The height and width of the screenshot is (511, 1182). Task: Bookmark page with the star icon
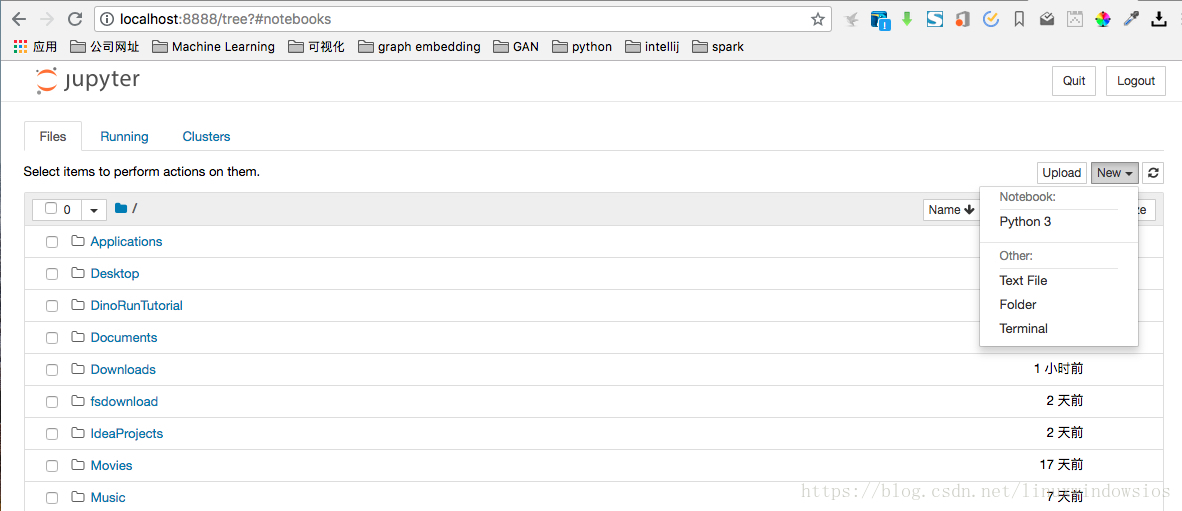click(817, 20)
